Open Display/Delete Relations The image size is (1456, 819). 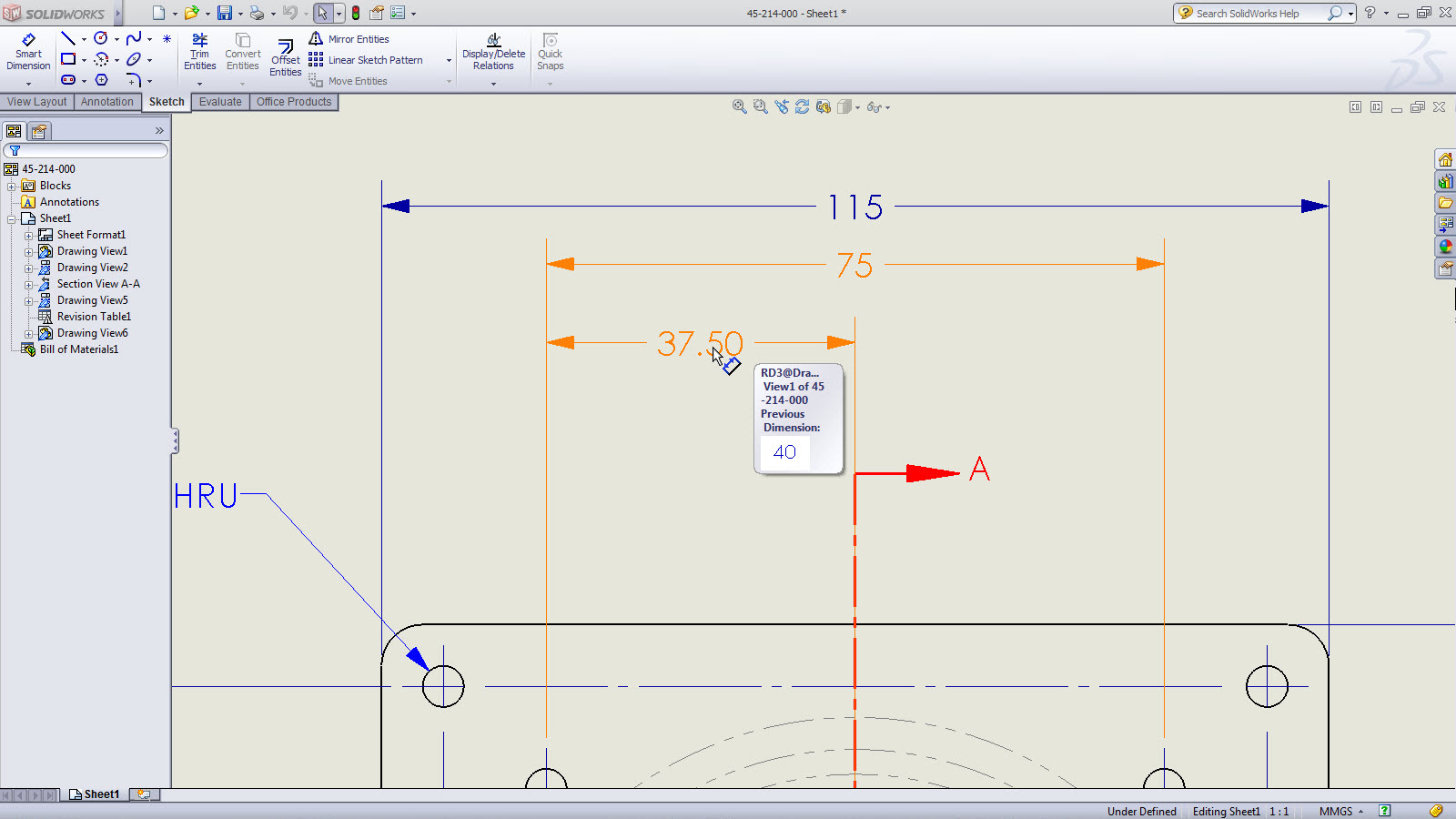click(x=493, y=52)
